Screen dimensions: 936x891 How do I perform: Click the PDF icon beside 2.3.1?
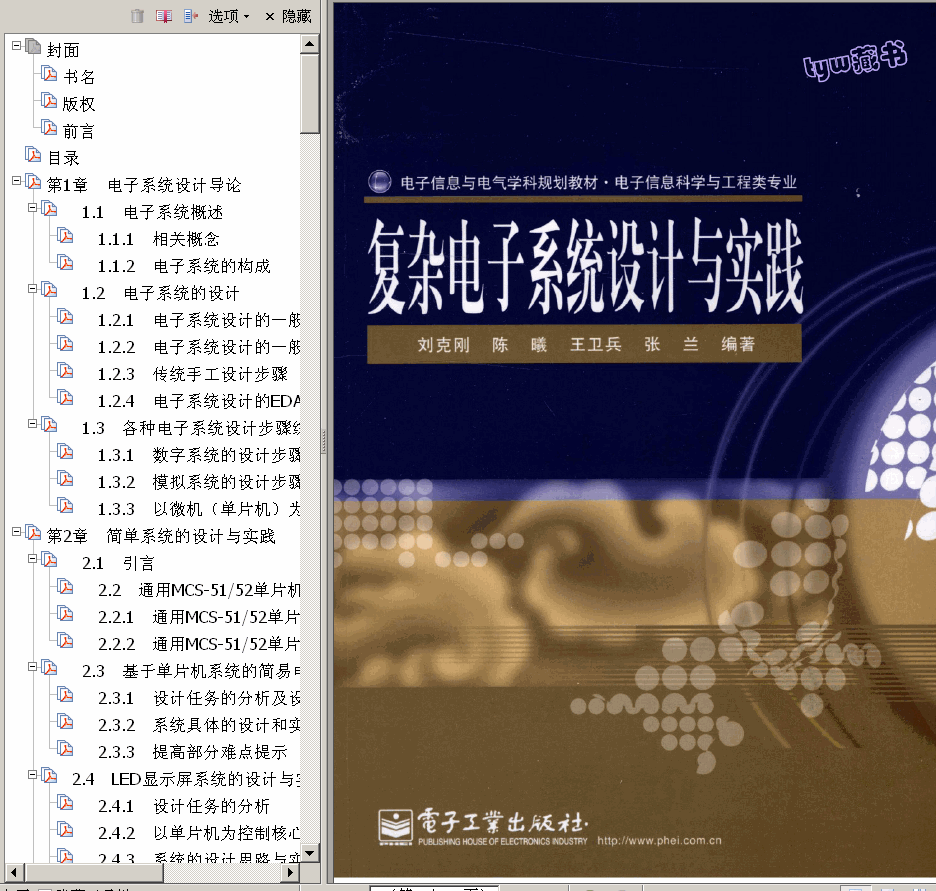click(x=66, y=695)
